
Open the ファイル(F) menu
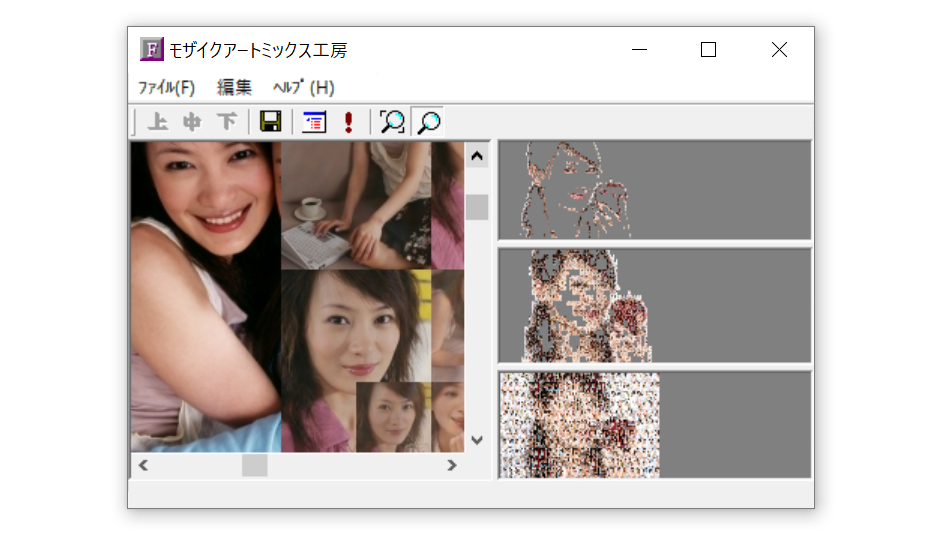(167, 88)
